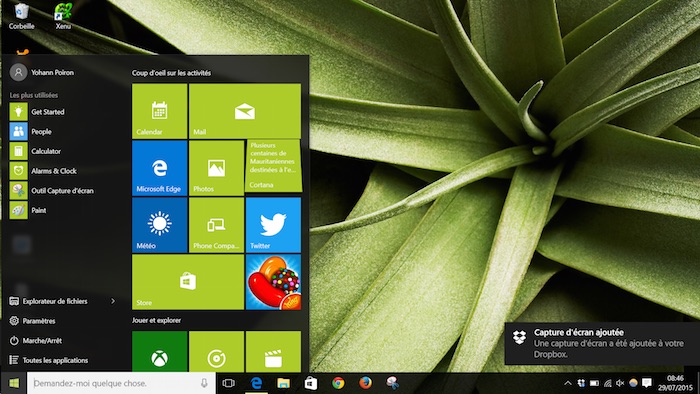The image size is (700, 394).
Task: Launch Firefox from the taskbar
Action: coord(366,383)
